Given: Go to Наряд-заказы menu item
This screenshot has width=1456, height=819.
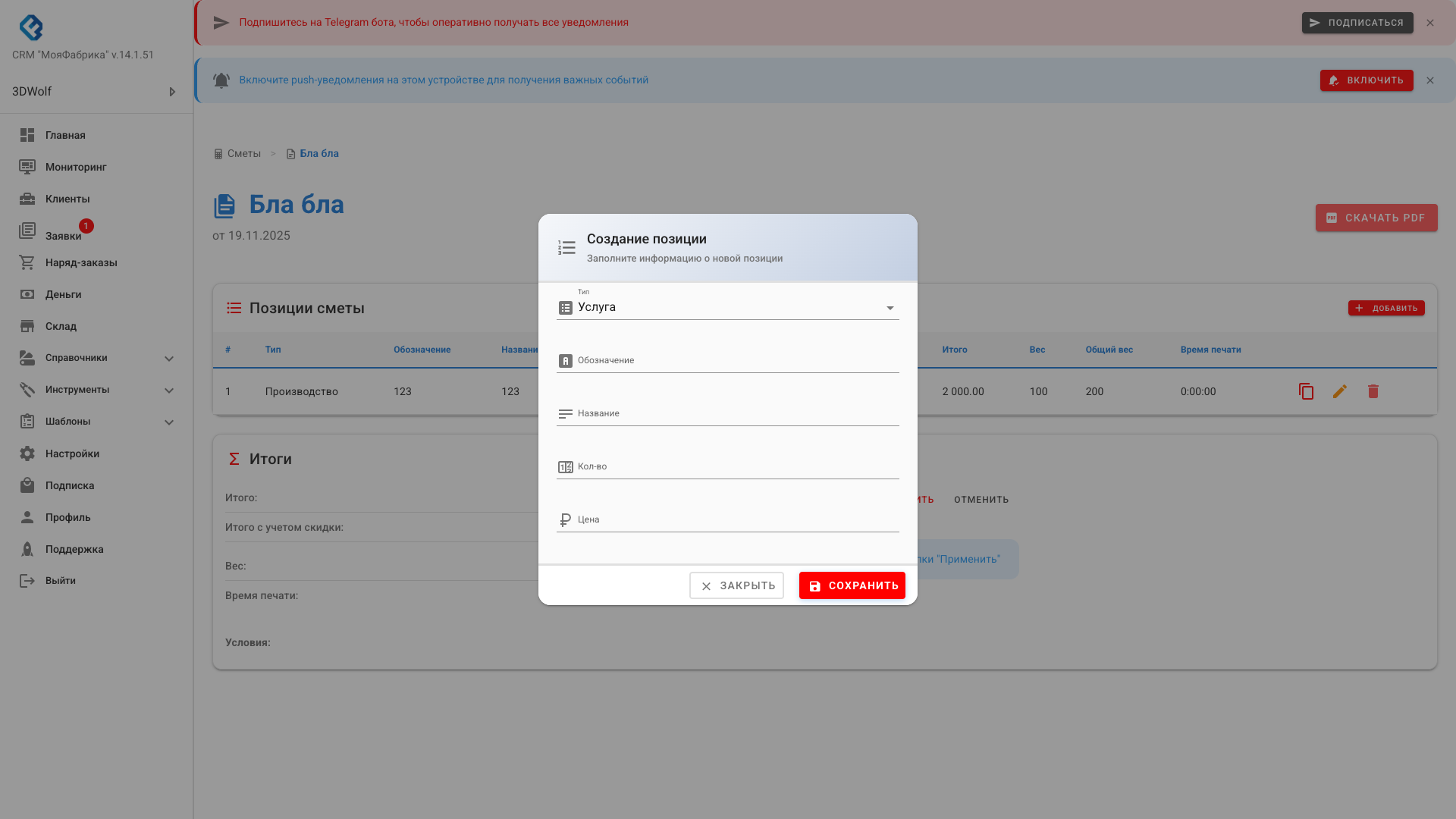Looking at the screenshot, I should [x=81, y=262].
